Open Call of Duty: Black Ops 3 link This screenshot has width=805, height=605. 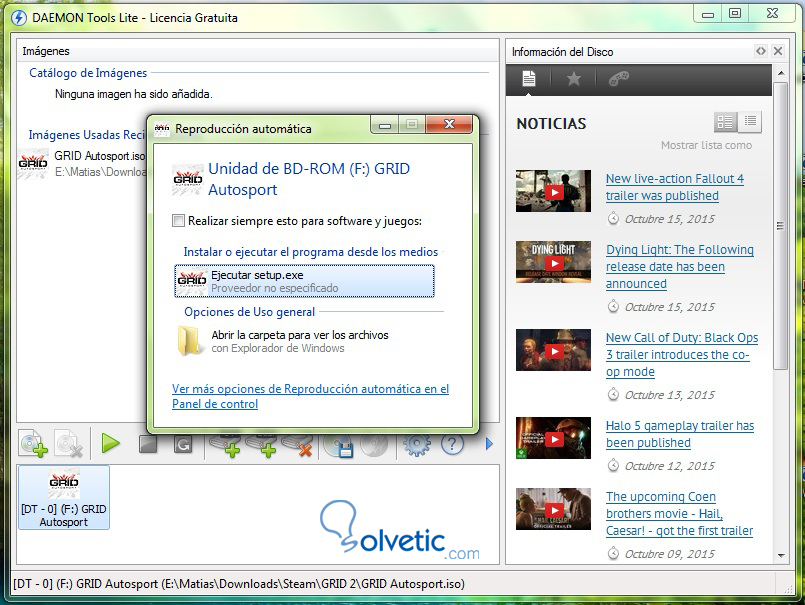[x=682, y=354]
